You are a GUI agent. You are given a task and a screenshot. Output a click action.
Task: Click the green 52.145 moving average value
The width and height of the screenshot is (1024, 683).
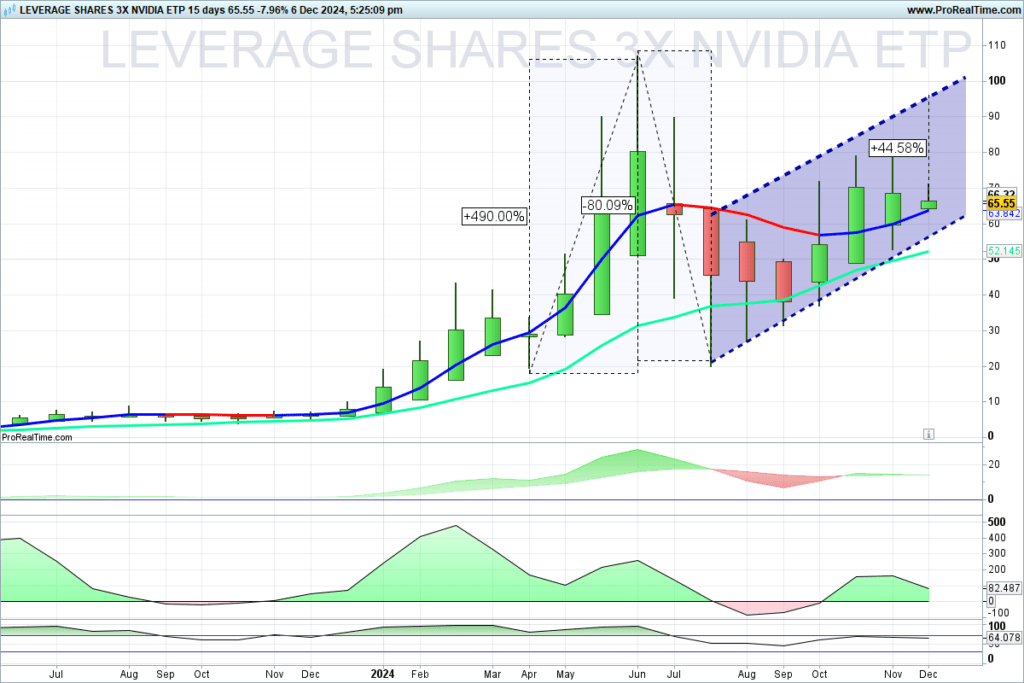(1004, 251)
